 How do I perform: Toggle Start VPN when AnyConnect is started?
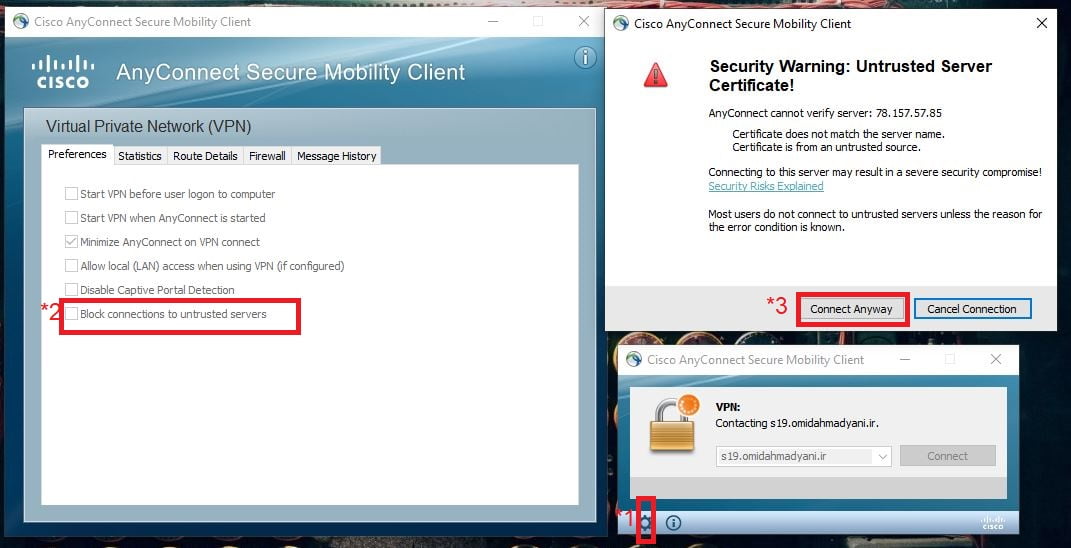(71, 218)
